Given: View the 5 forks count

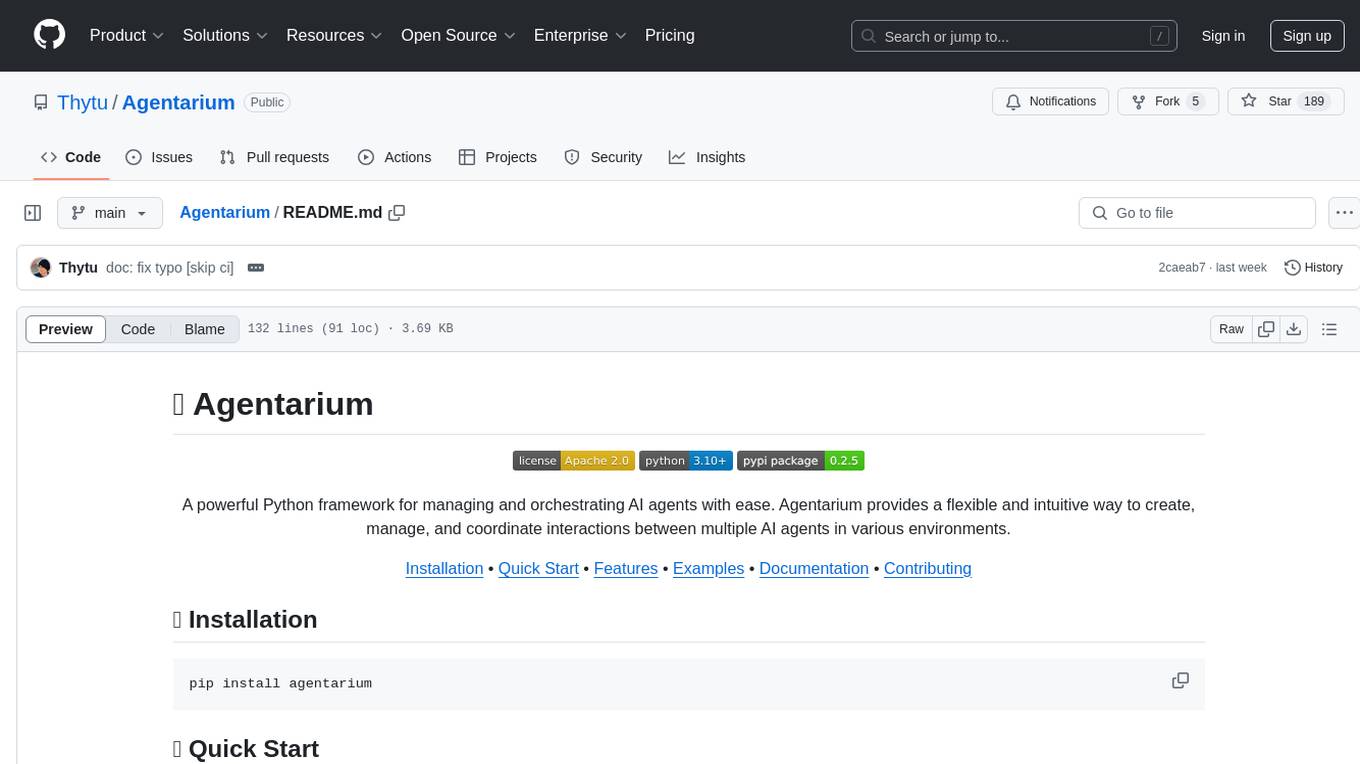Looking at the screenshot, I should coord(1195,101).
